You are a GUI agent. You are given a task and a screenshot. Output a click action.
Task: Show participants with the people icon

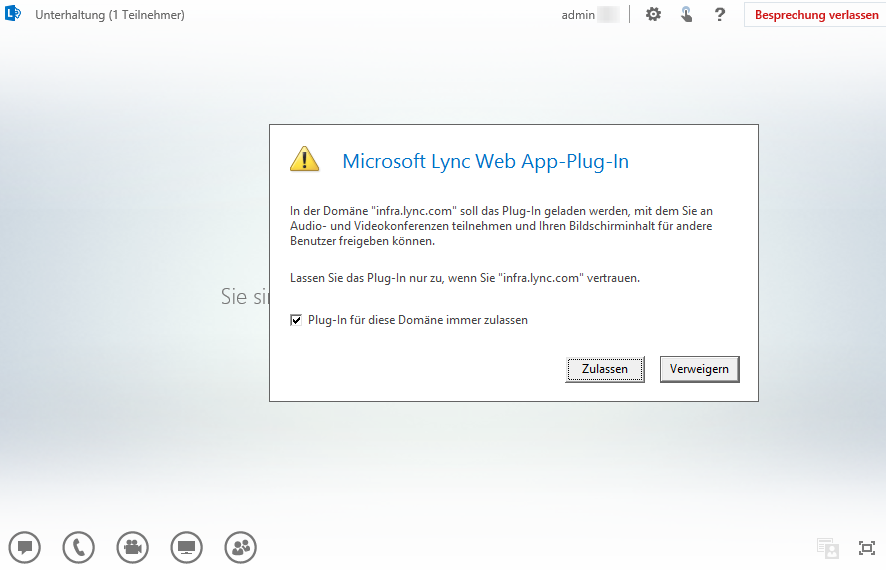coord(241,547)
